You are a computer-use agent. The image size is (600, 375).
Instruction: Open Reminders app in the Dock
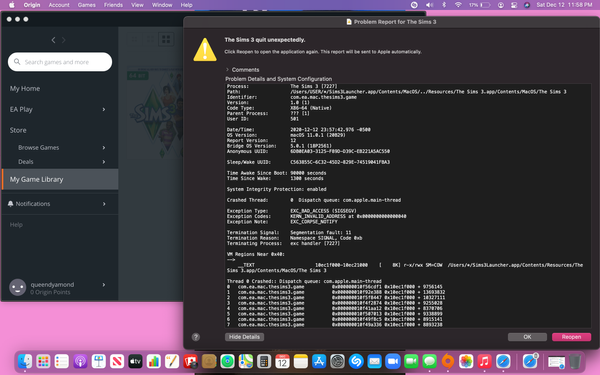[62, 361]
